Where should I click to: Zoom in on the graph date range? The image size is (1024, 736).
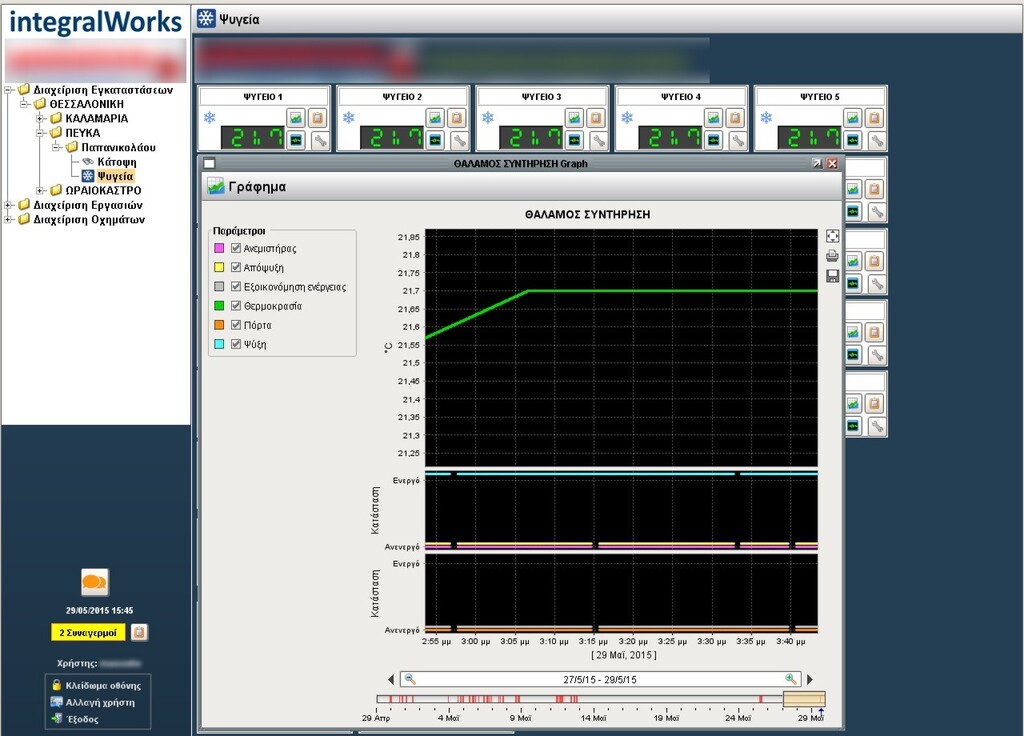click(792, 679)
